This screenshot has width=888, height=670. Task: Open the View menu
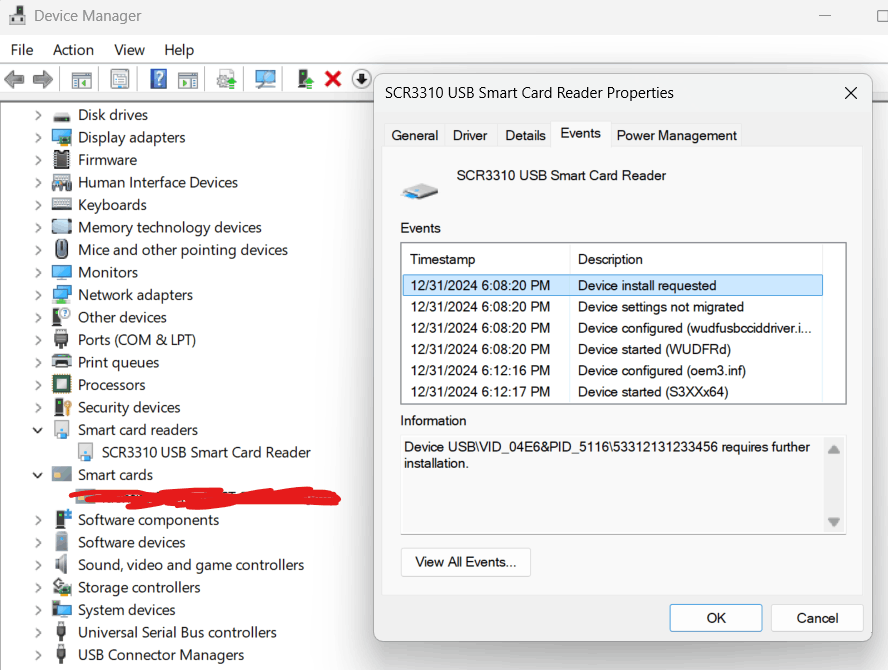(129, 50)
